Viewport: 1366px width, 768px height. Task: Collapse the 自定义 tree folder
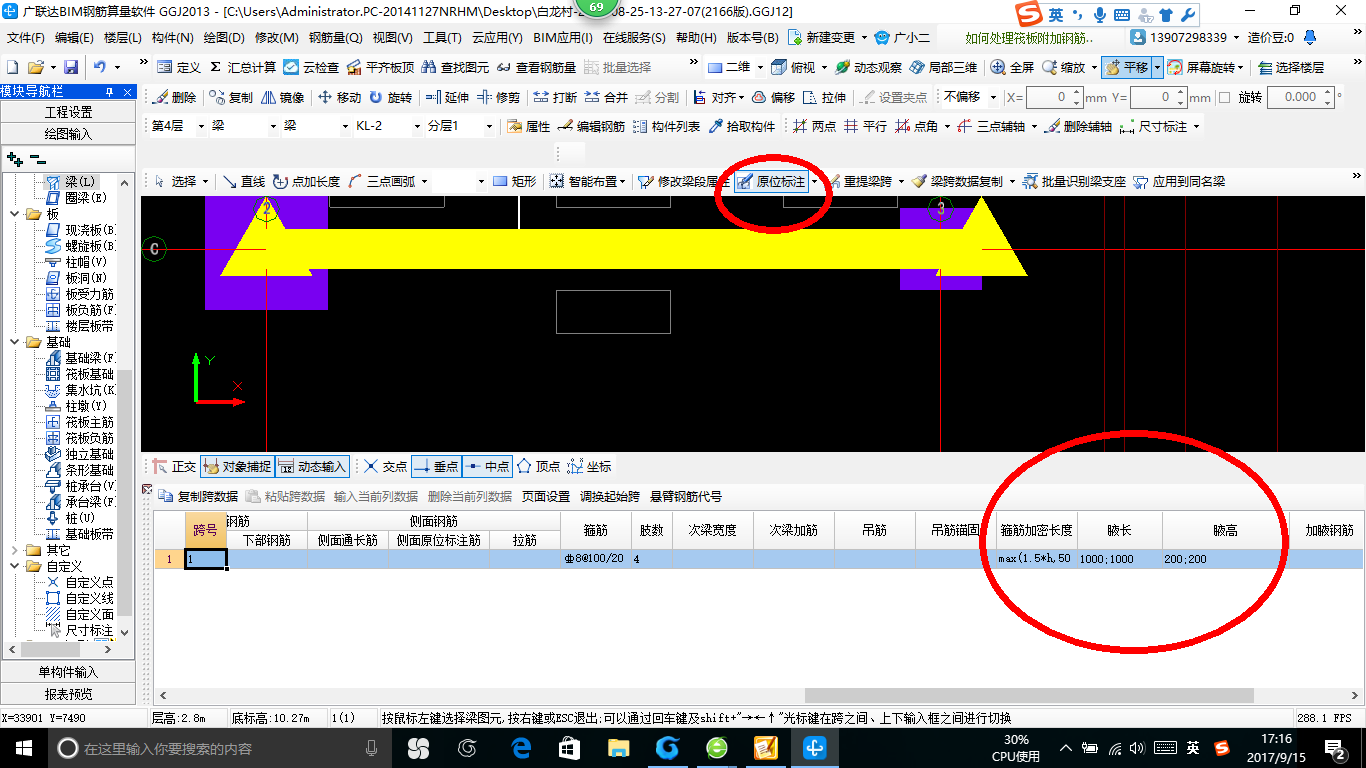click(14, 566)
